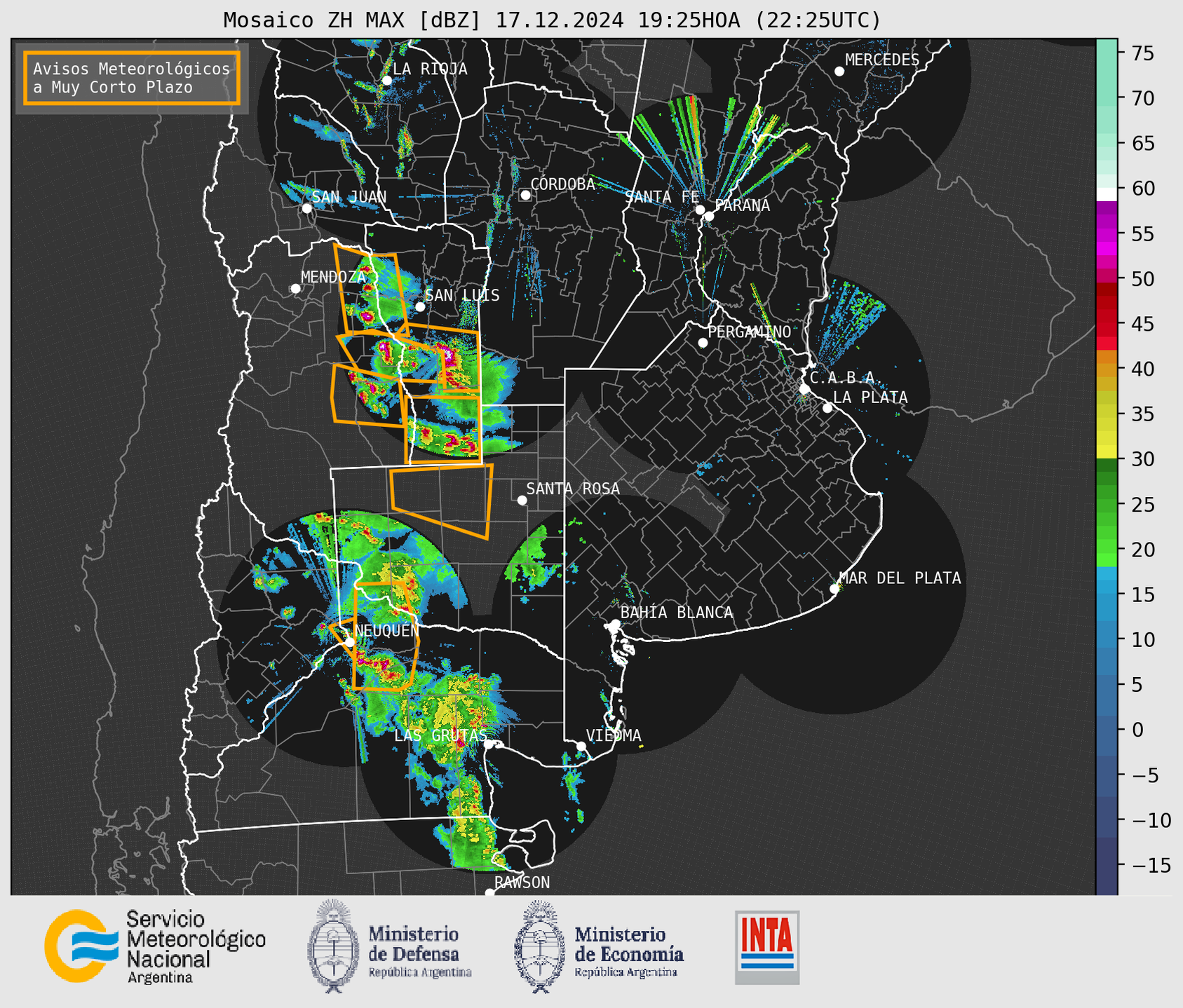Viewport: 1183px width, 1008px height.
Task: Click the SAN LUIS city marker dot
Action: click(420, 306)
